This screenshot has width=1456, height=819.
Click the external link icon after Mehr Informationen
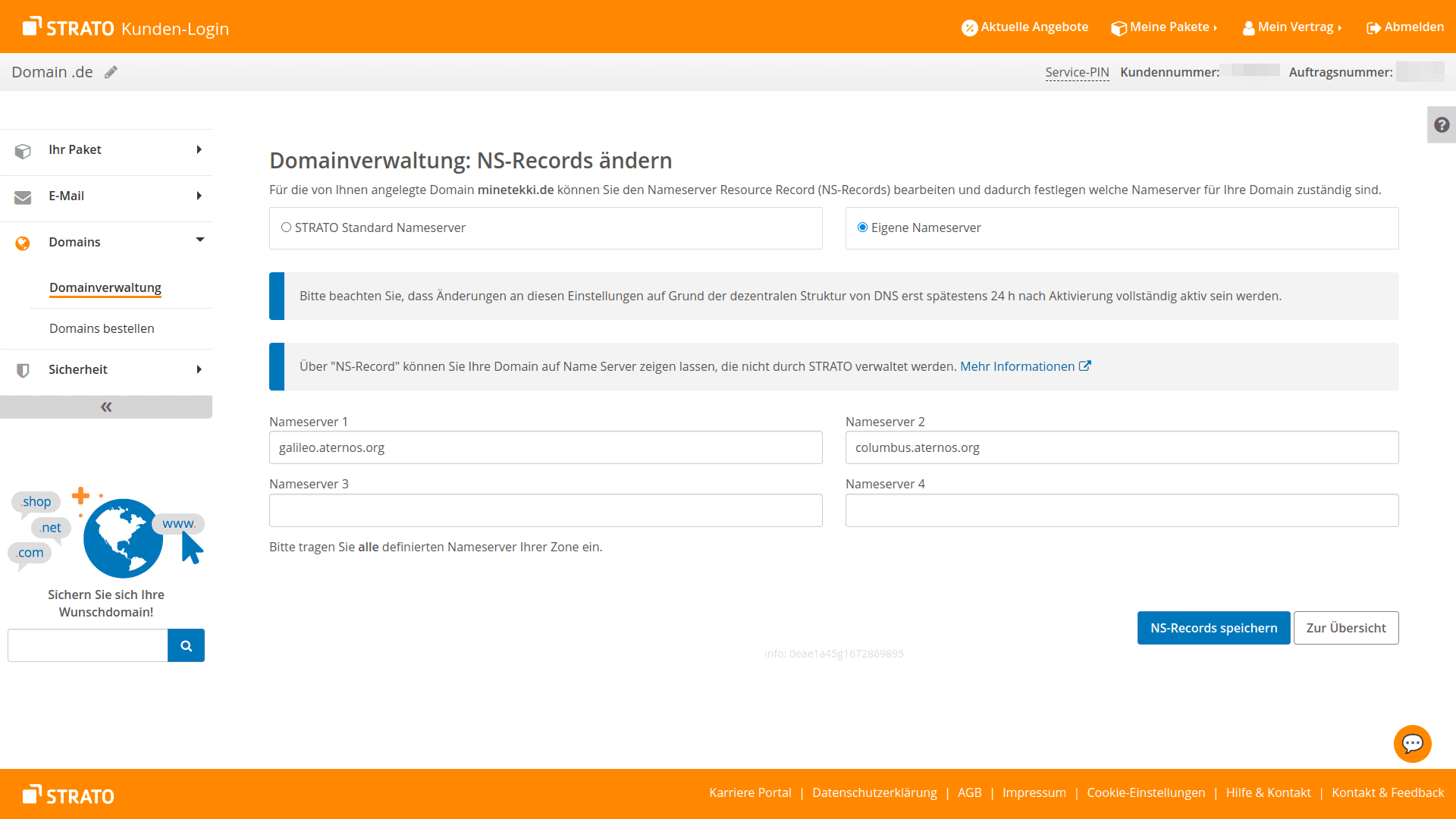click(1085, 366)
